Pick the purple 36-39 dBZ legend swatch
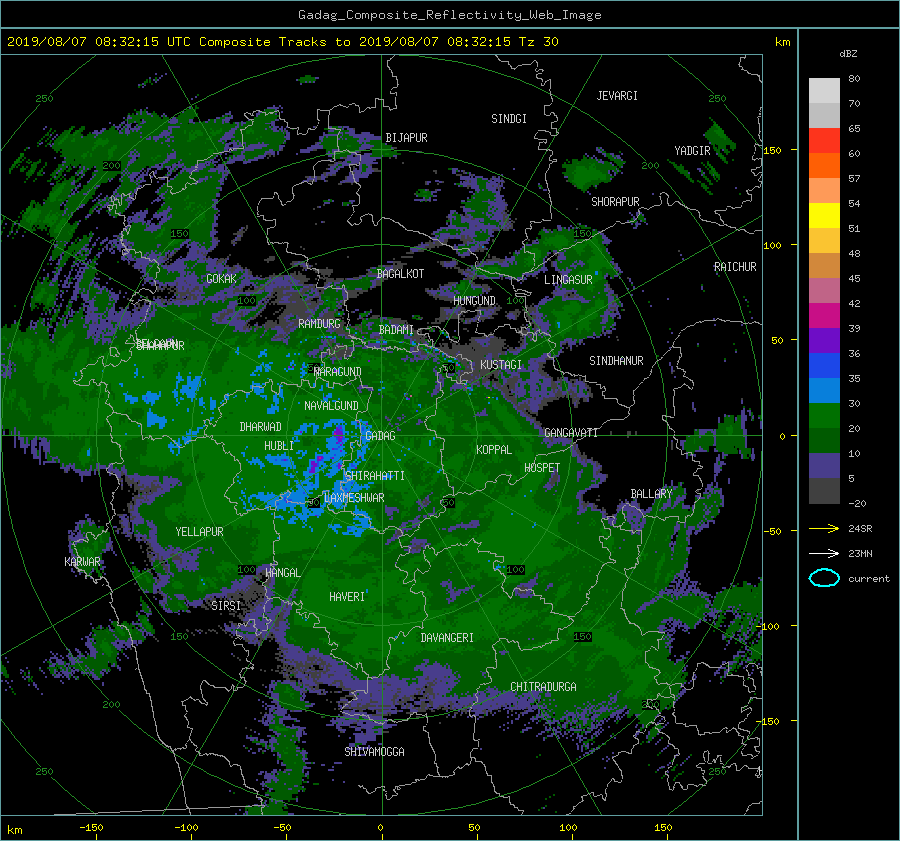This screenshot has height=841, width=900. tap(824, 341)
